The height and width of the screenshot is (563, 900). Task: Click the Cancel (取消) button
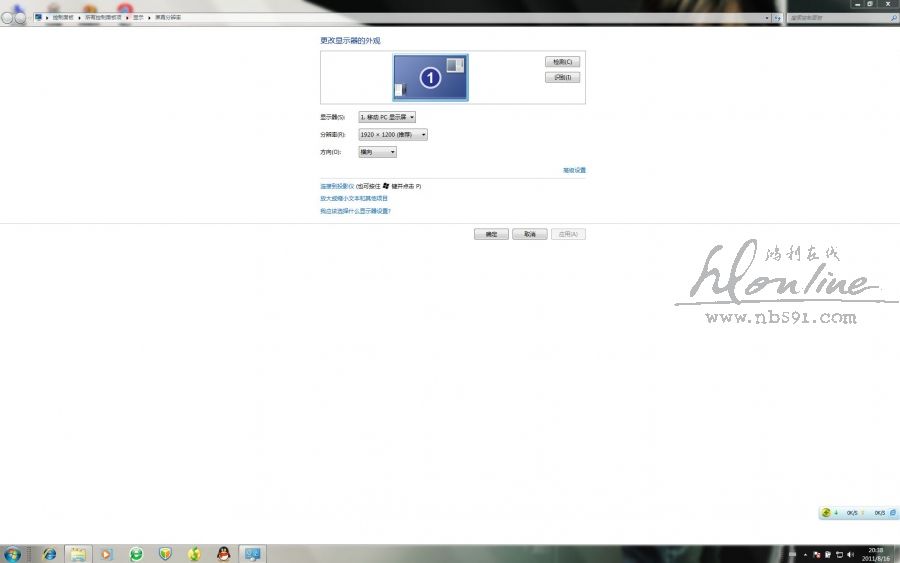click(529, 234)
